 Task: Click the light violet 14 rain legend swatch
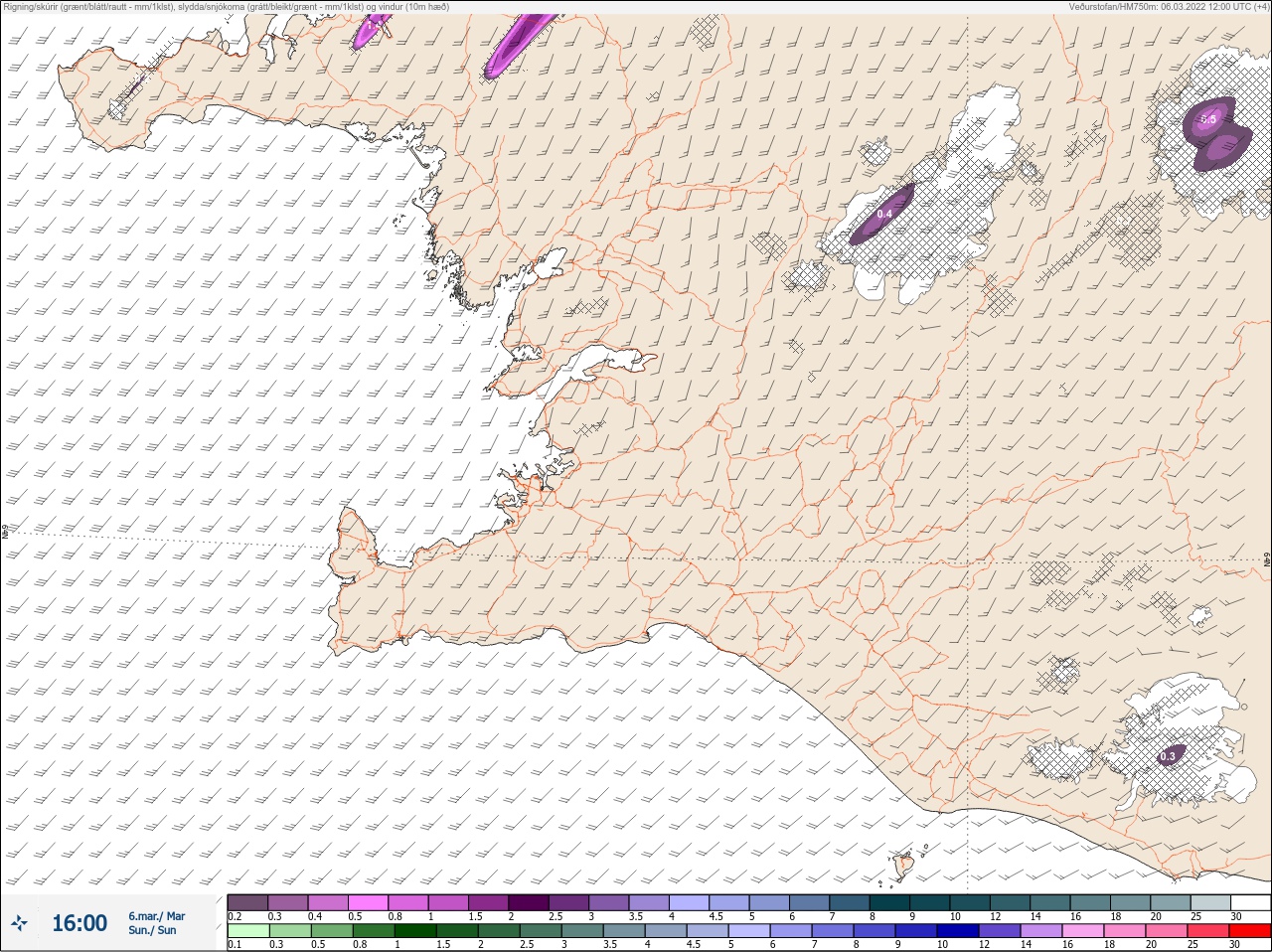(1040, 931)
